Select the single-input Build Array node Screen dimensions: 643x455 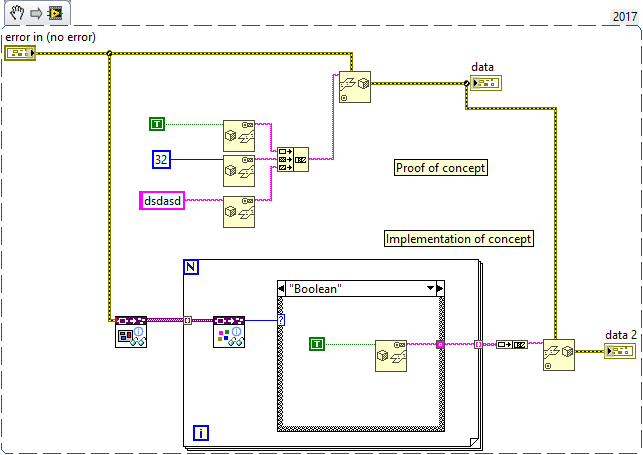(512, 345)
